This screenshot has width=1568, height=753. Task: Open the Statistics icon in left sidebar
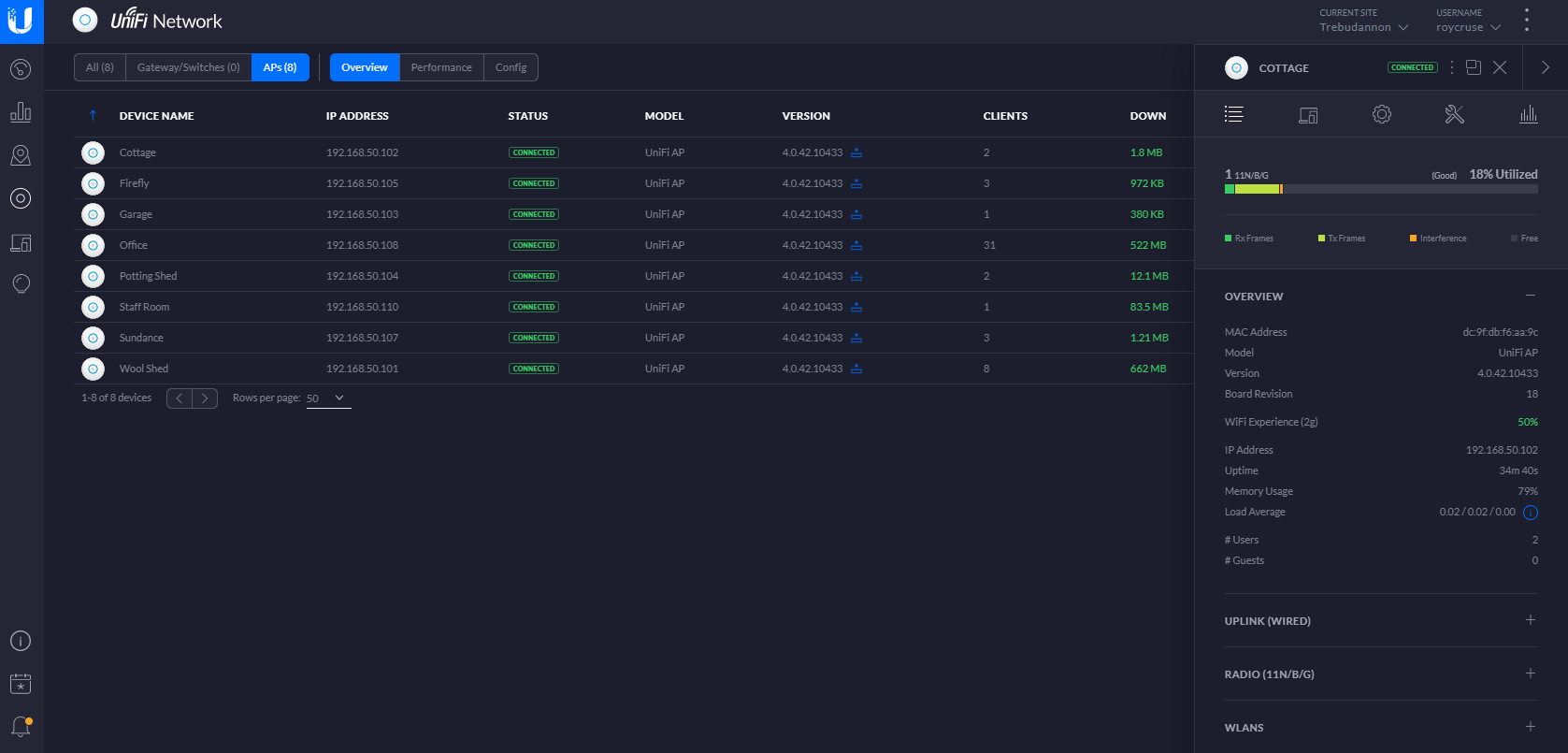(x=21, y=112)
